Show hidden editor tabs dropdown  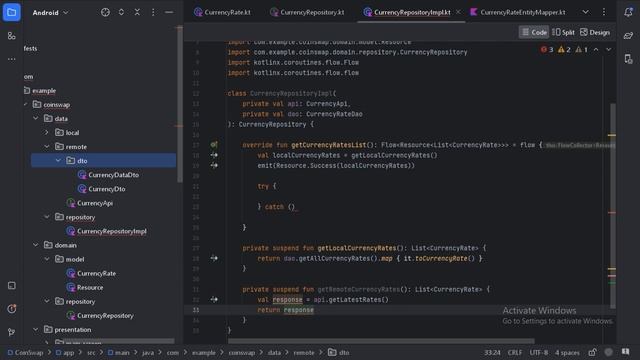click(585, 12)
